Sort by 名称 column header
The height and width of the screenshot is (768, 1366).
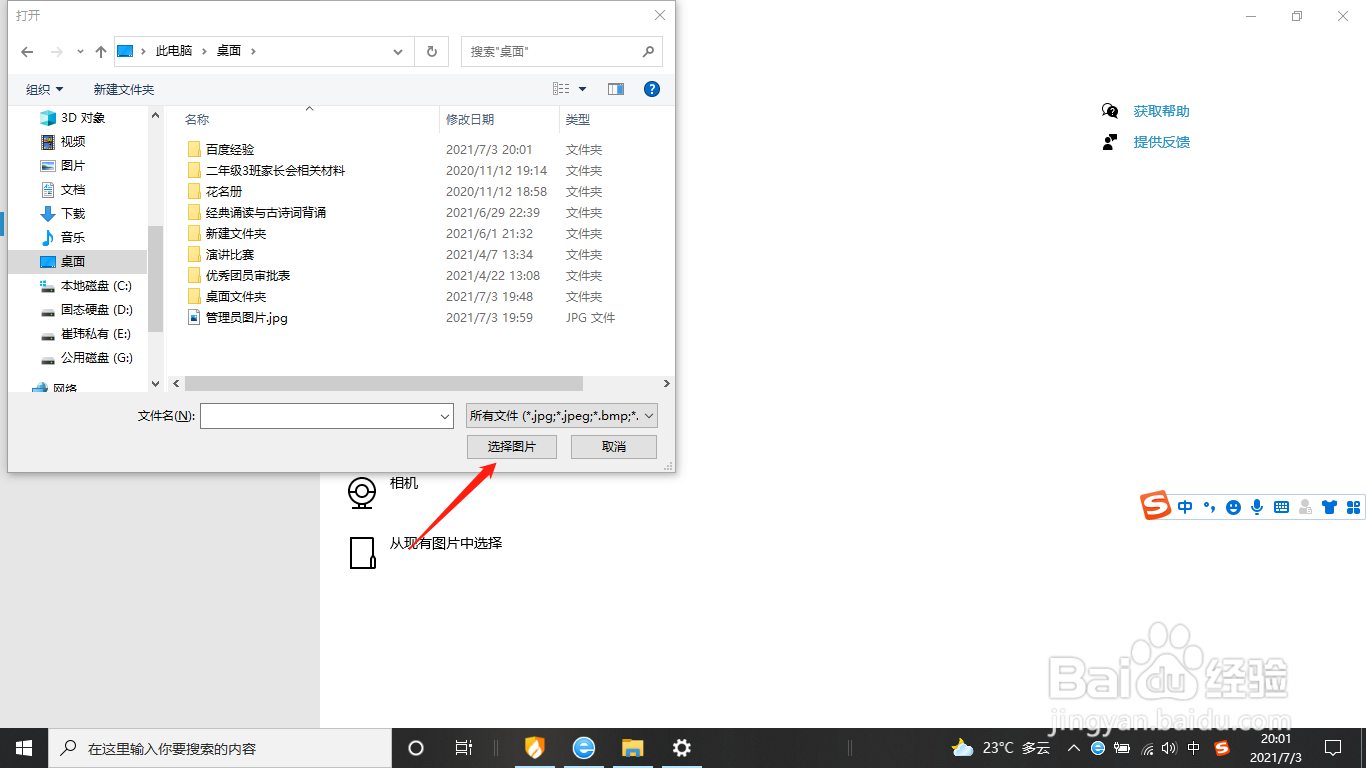click(x=197, y=119)
